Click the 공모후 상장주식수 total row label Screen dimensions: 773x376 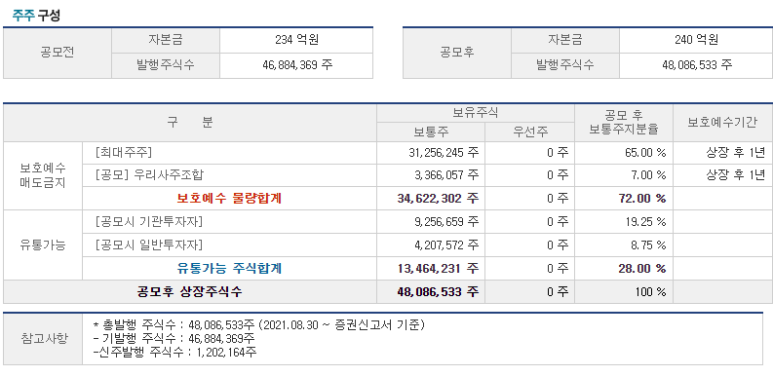click(190, 292)
